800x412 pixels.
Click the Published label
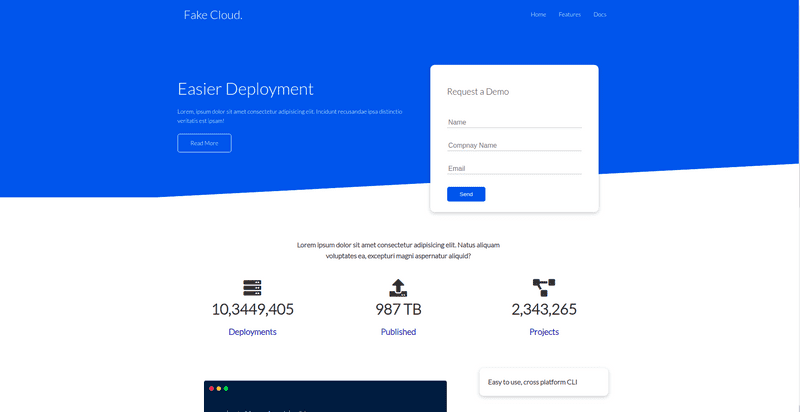(x=398, y=332)
